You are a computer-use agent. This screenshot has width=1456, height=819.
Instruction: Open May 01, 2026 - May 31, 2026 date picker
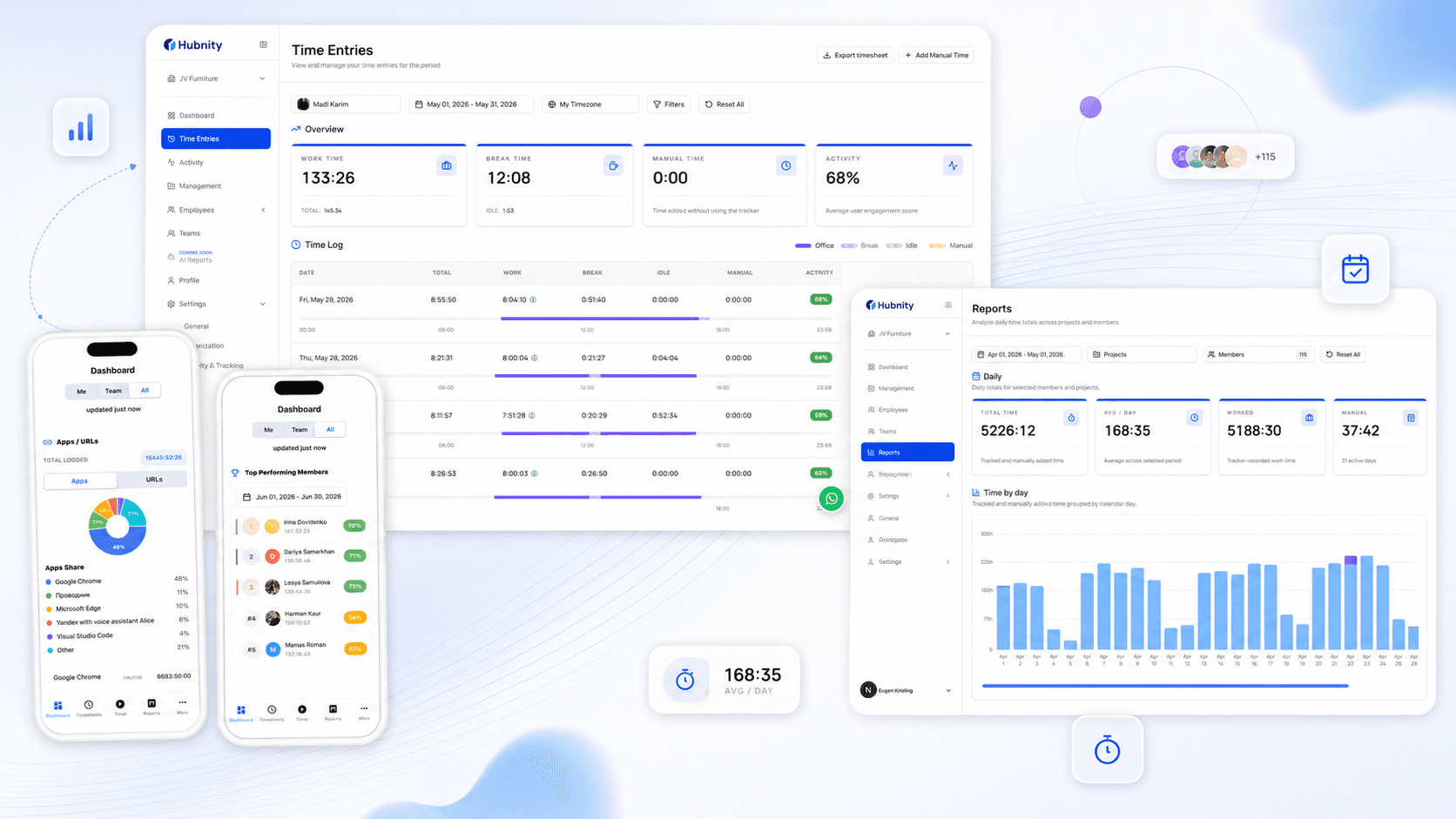pyautogui.click(x=471, y=104)
